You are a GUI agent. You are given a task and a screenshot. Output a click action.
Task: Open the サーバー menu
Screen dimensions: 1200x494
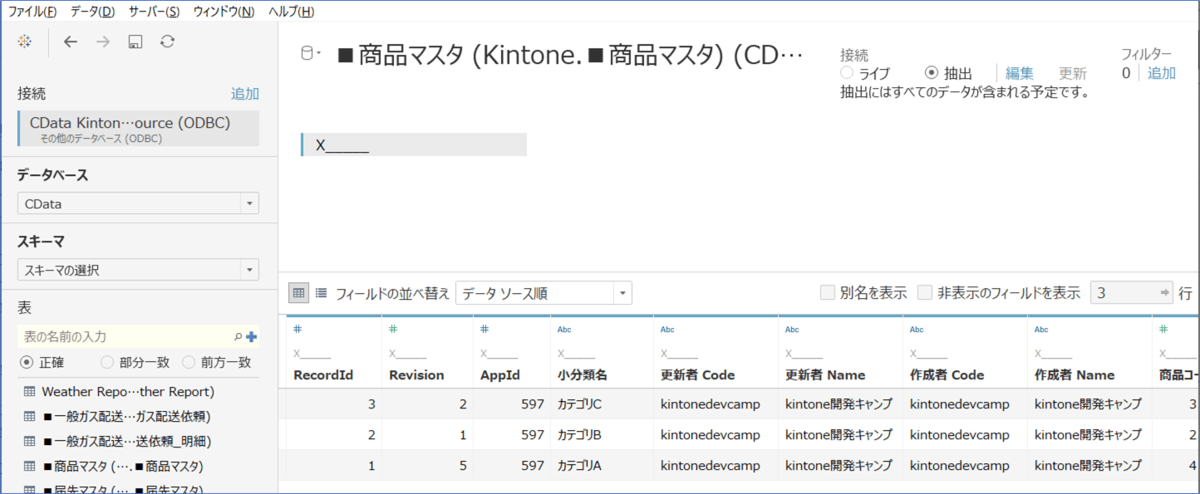(x=154, y=11)
